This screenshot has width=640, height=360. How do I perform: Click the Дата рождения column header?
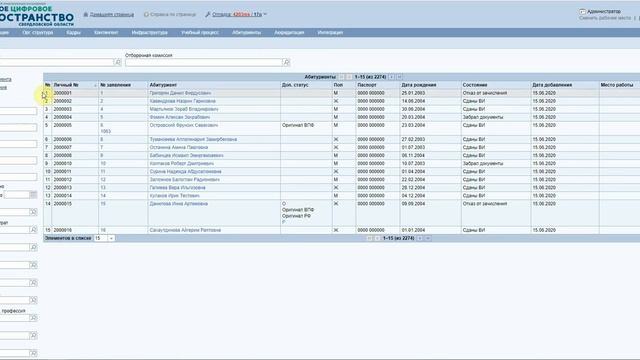(419, 85)
